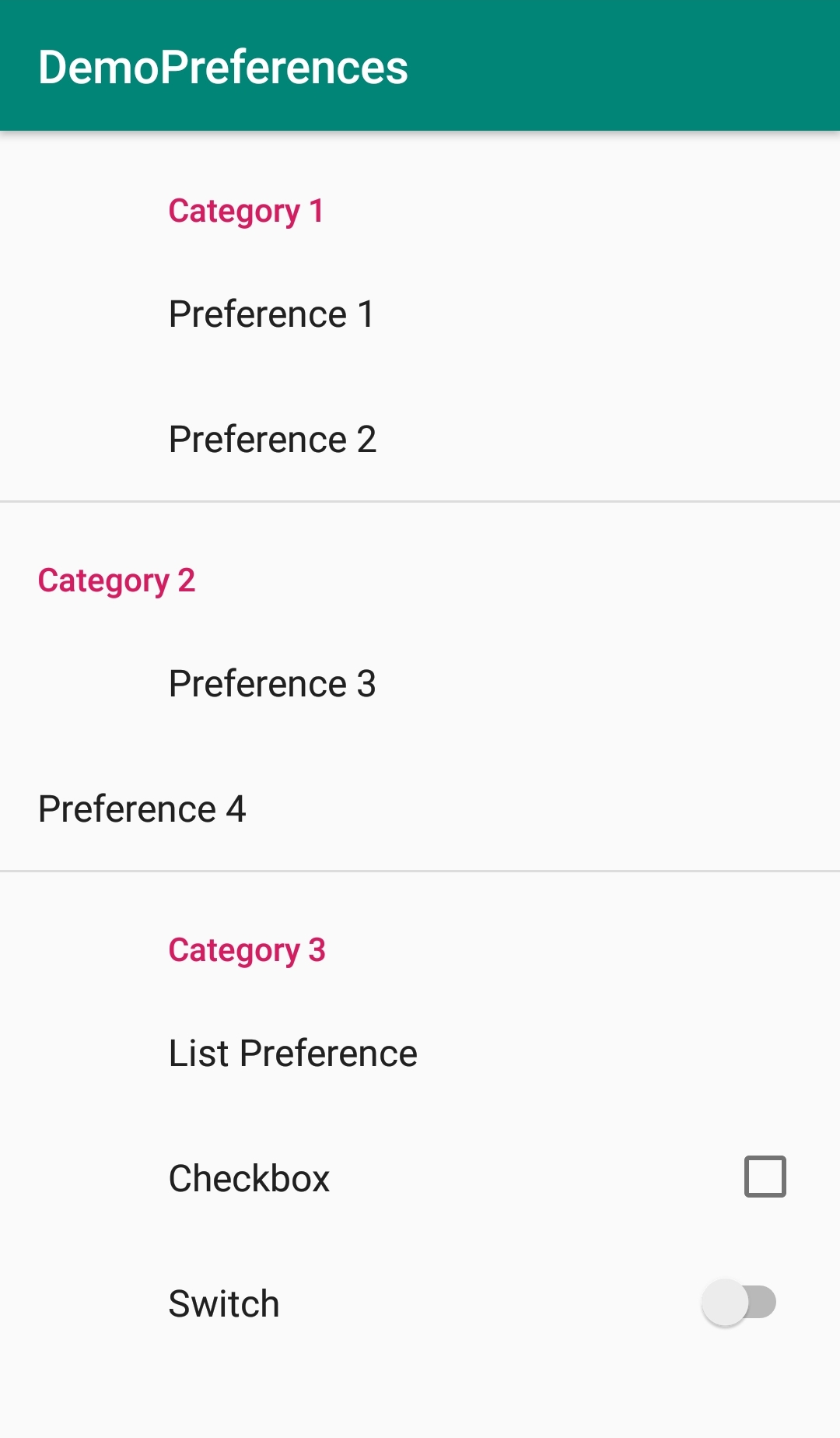Tap the Switch preference label text
Image resolution: width=840 pixels, height=1438 pixels.
[224, 1303]
